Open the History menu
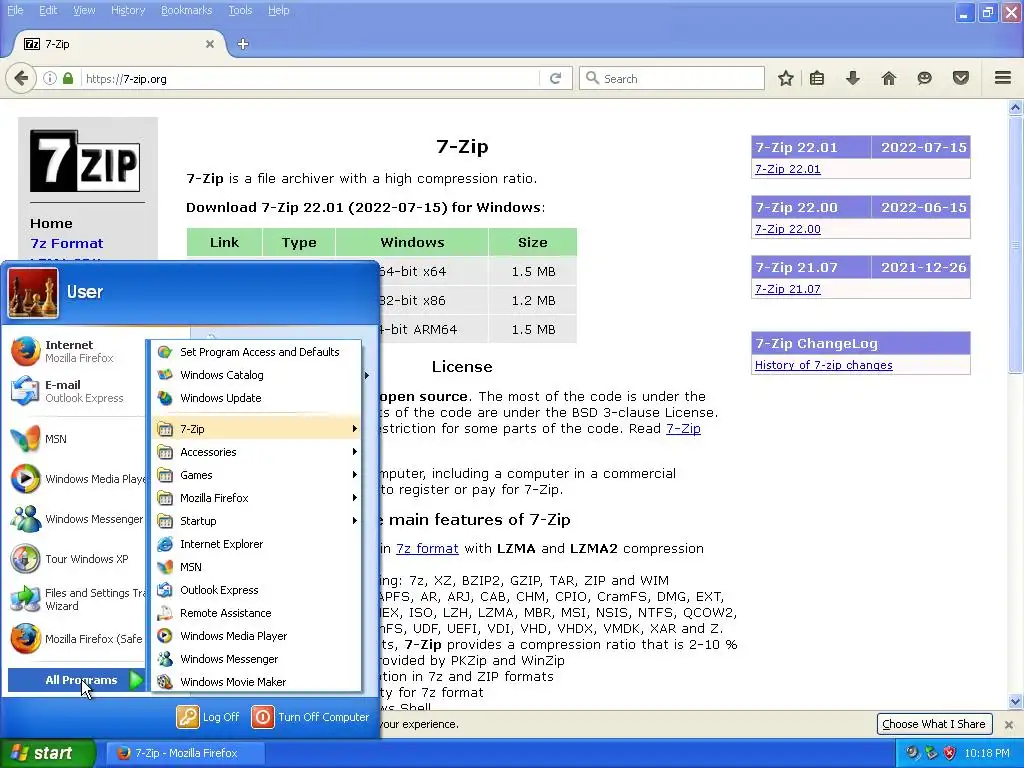Viewport: 1024px width, 768px height. 127,10
